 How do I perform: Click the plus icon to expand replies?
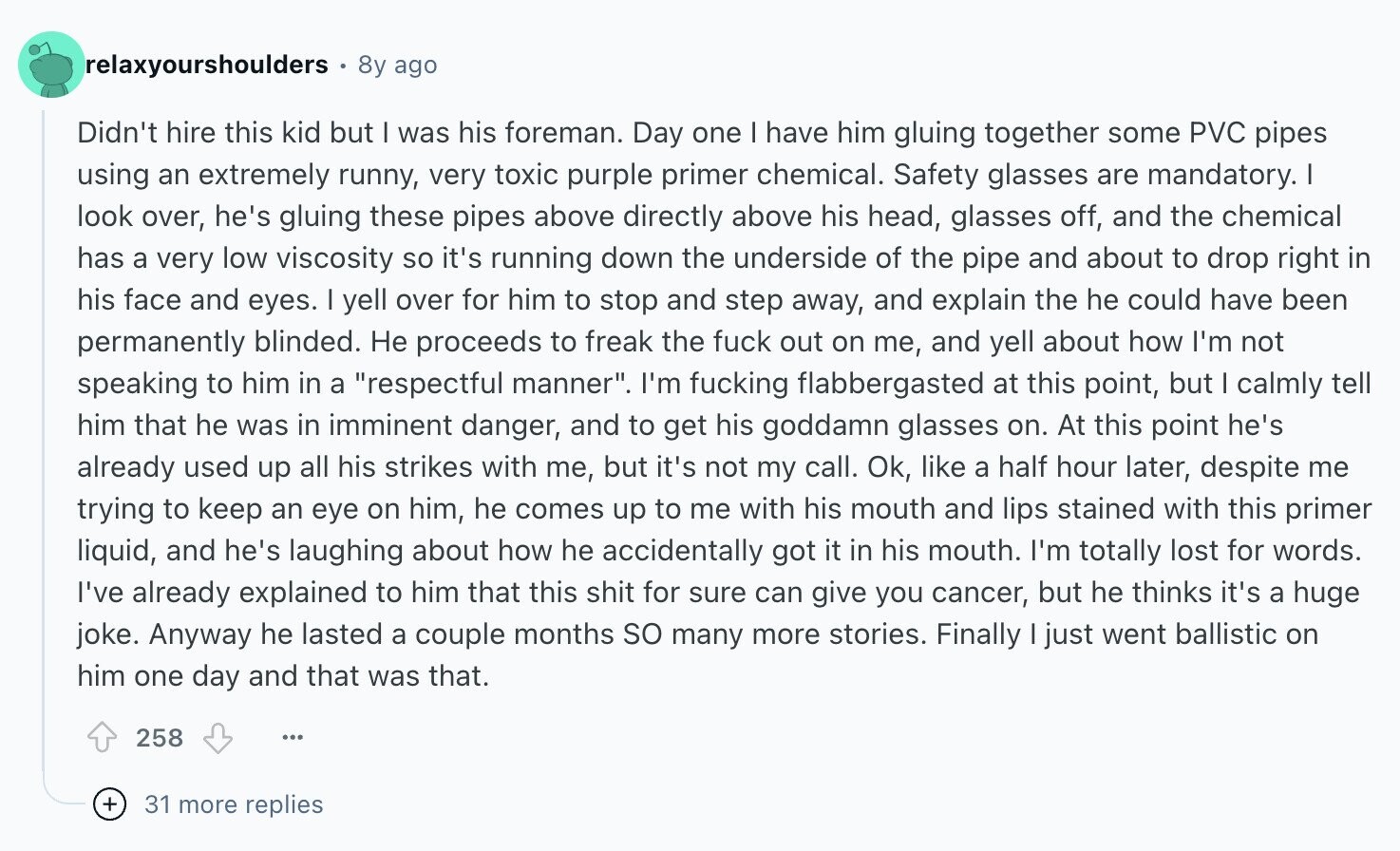click(110, 804)
